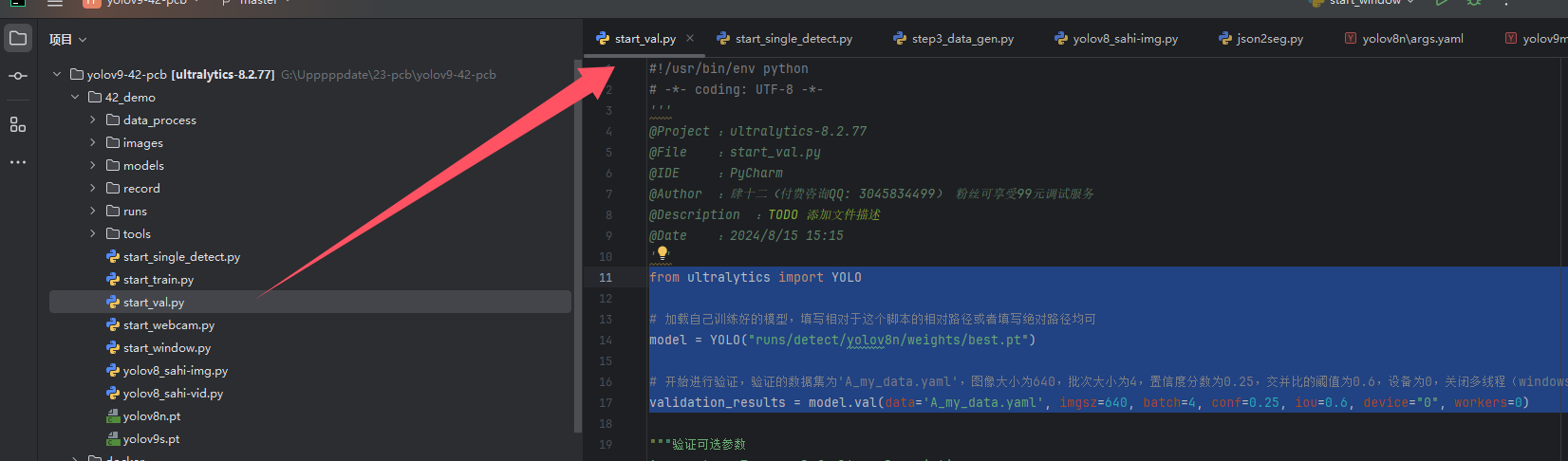Expand the images folder arrow
Image resolution: width=1568 pixels, height=461 pixels.
click(x=93, y=142)
